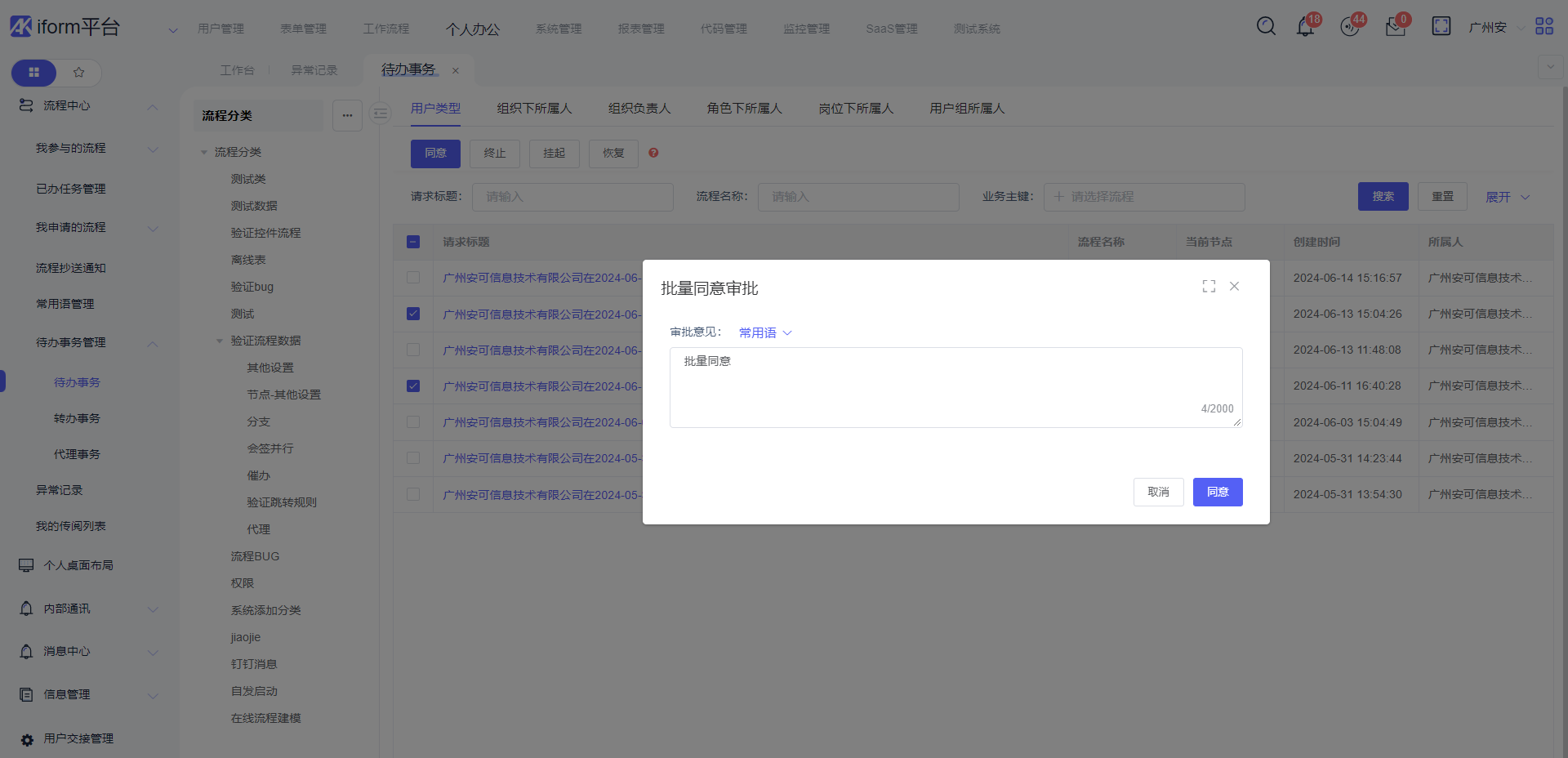Click the three-dots more button beside 流程分类
1568x758 pixels.
(x=347, y=115)
